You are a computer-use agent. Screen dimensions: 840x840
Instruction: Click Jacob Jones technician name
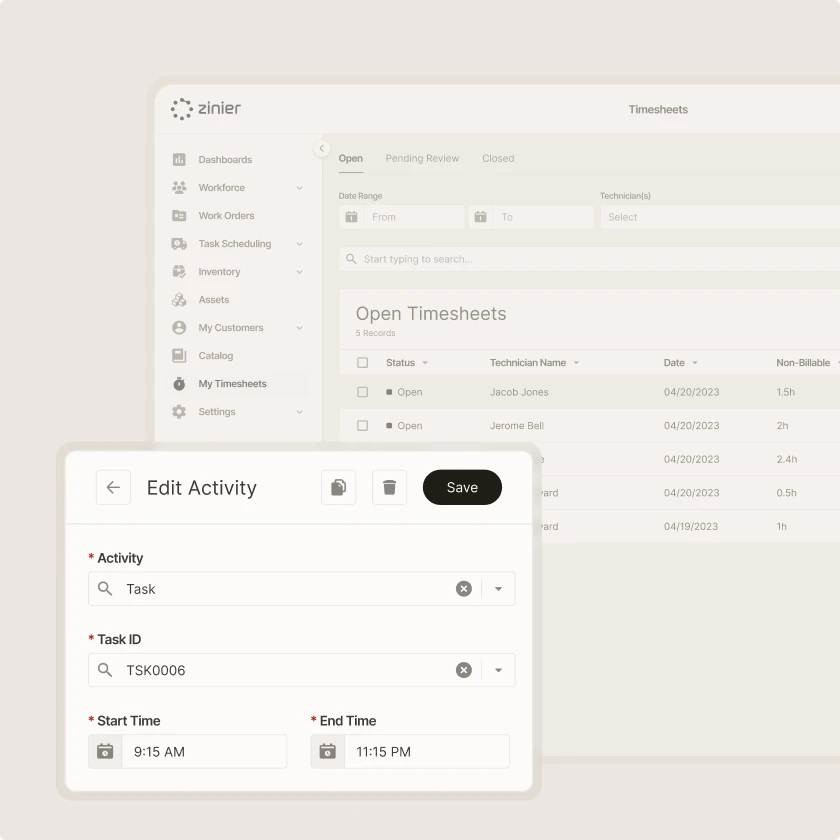pos(519,392)
